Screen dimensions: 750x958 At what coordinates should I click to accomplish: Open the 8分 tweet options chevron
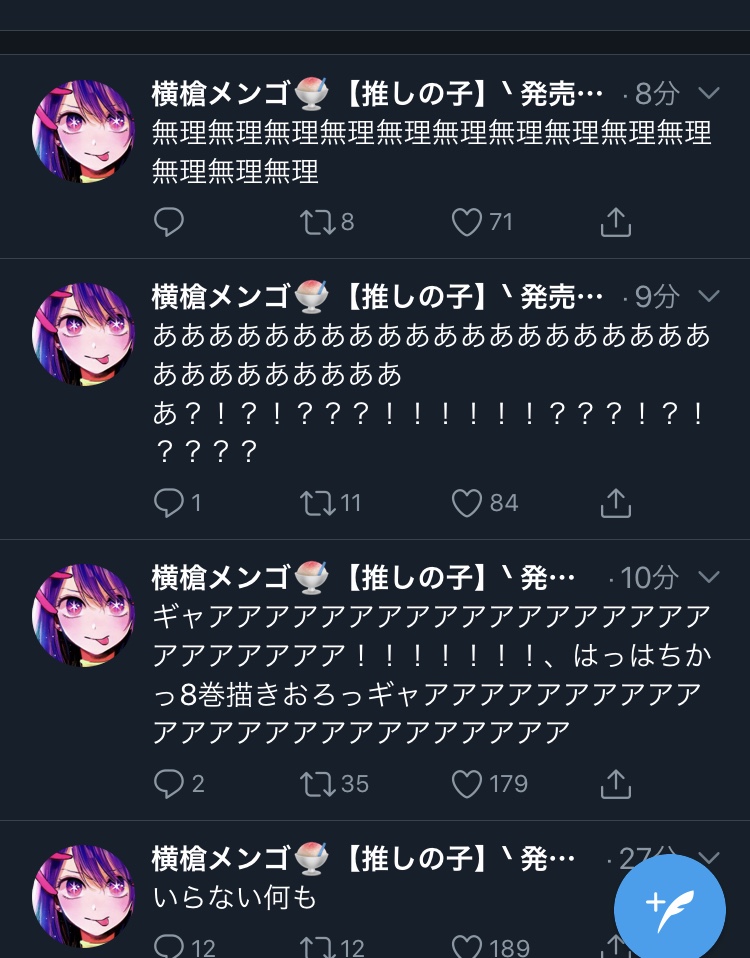[x=708, y=93]
